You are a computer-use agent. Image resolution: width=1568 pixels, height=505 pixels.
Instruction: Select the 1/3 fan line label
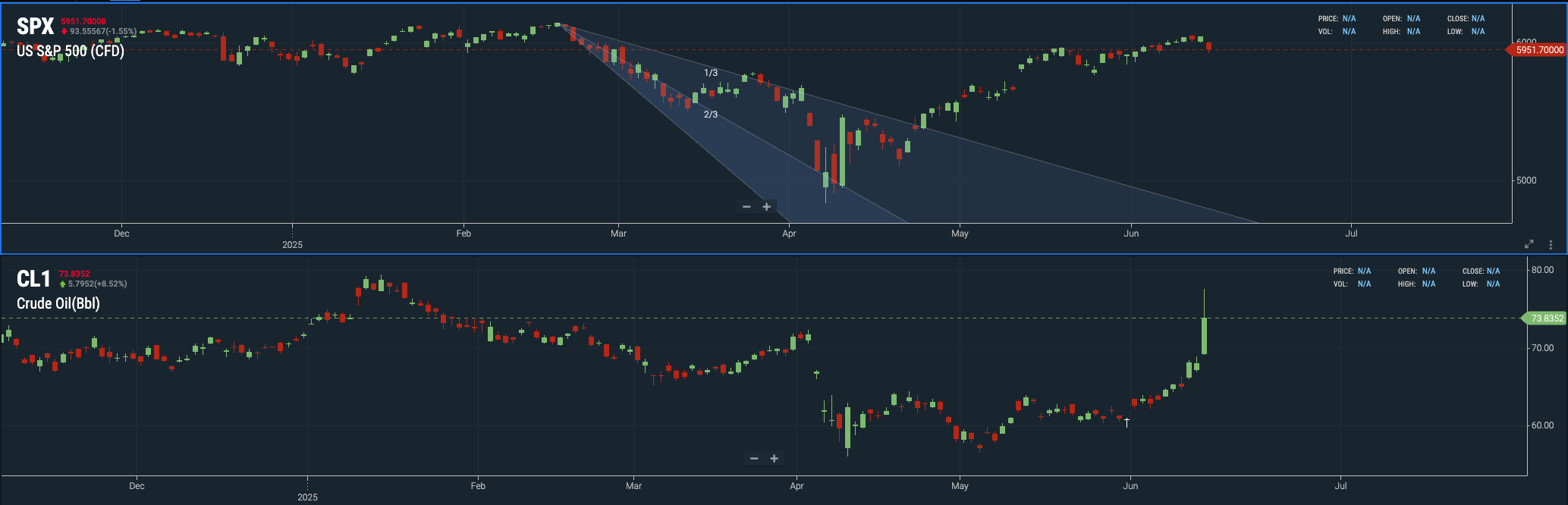tap(711, 73)
